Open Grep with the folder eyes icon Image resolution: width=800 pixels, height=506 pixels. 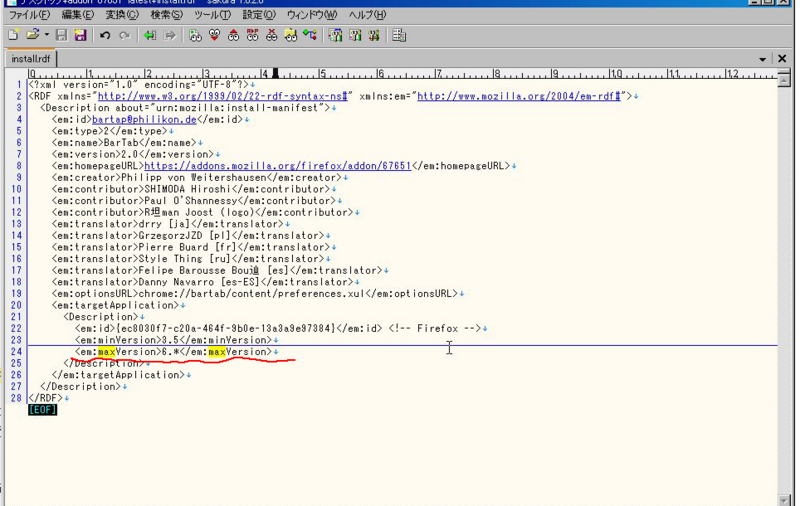(291, 35)
